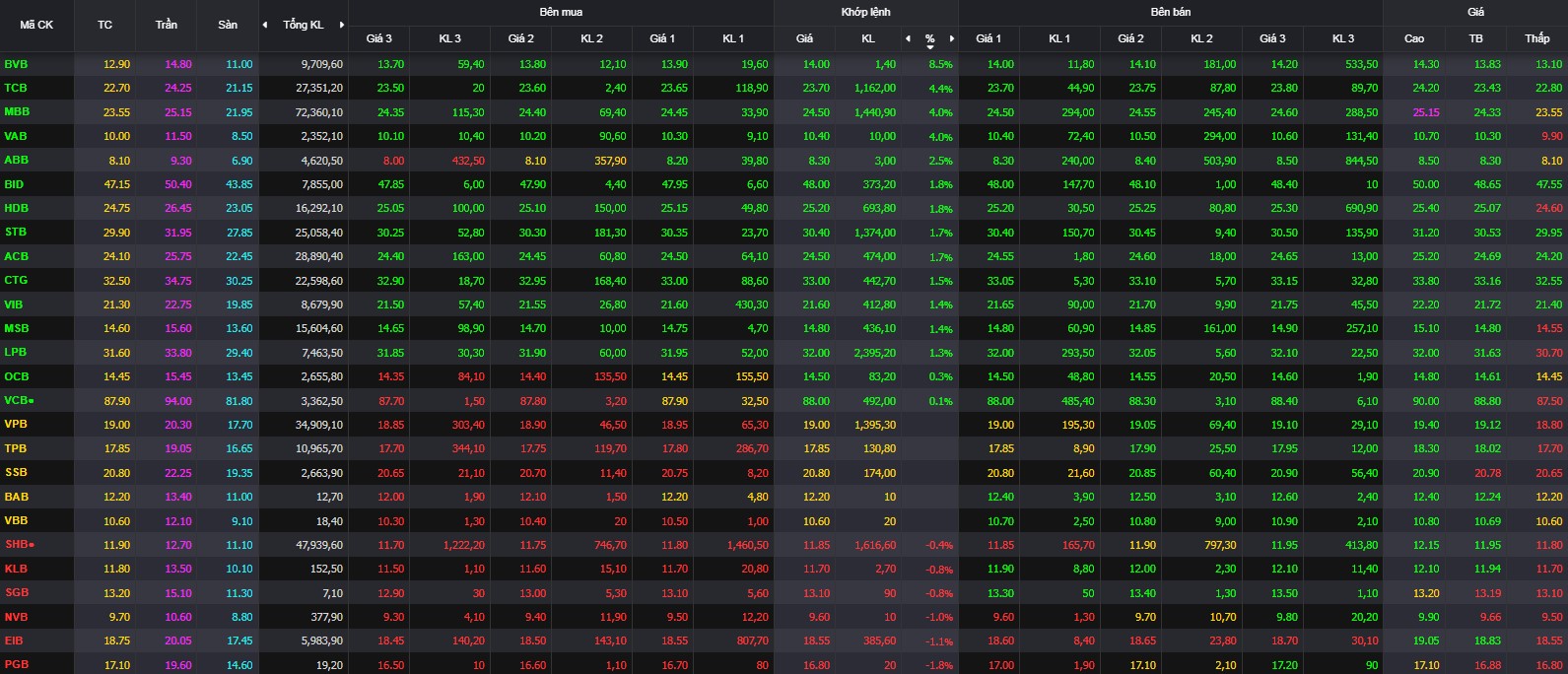Click the KL header under Khớp lệnh
Image resolution: width=1568 pixels, height=674 pixels.
868,38
